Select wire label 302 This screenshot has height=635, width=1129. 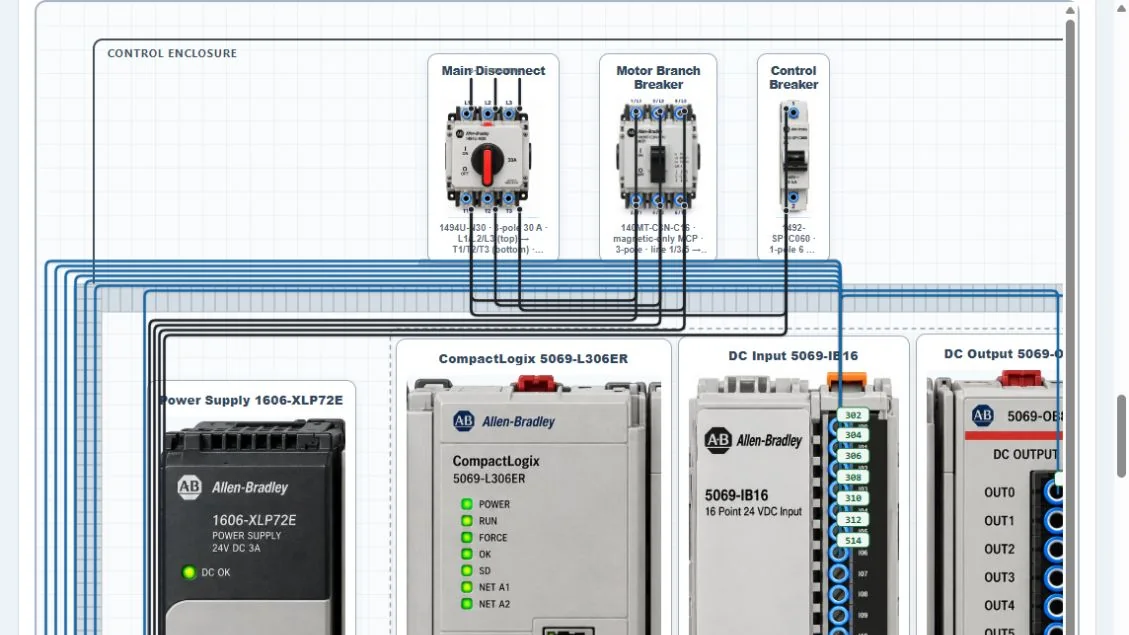pos(853,415)
